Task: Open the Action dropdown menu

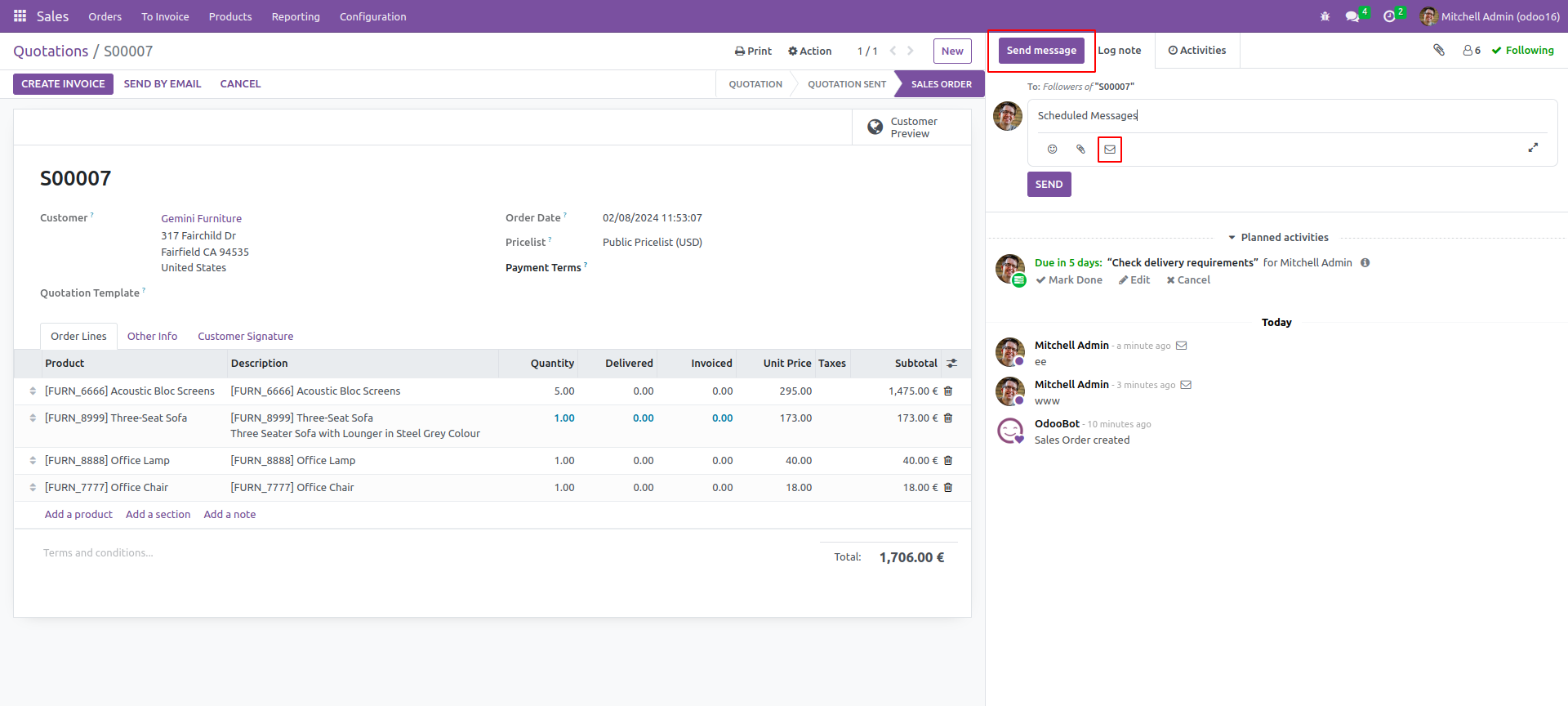Action: [809, 51]
